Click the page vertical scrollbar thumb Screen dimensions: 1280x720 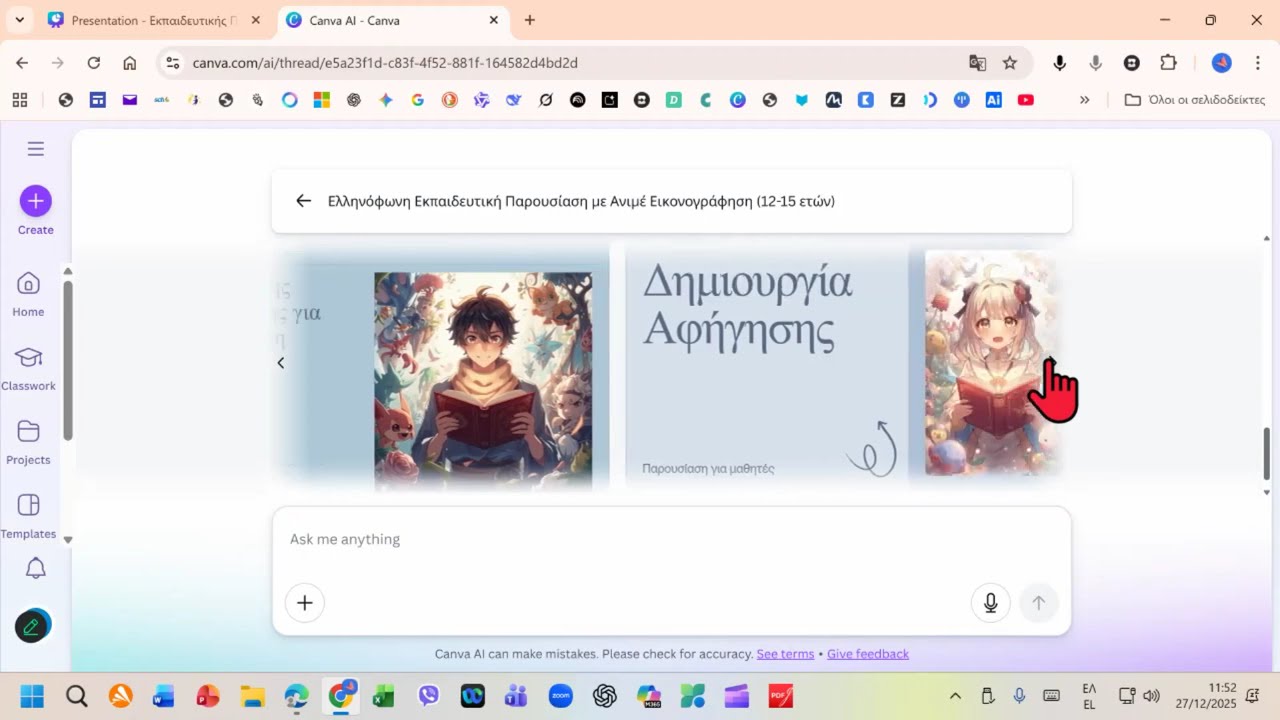1267,453
